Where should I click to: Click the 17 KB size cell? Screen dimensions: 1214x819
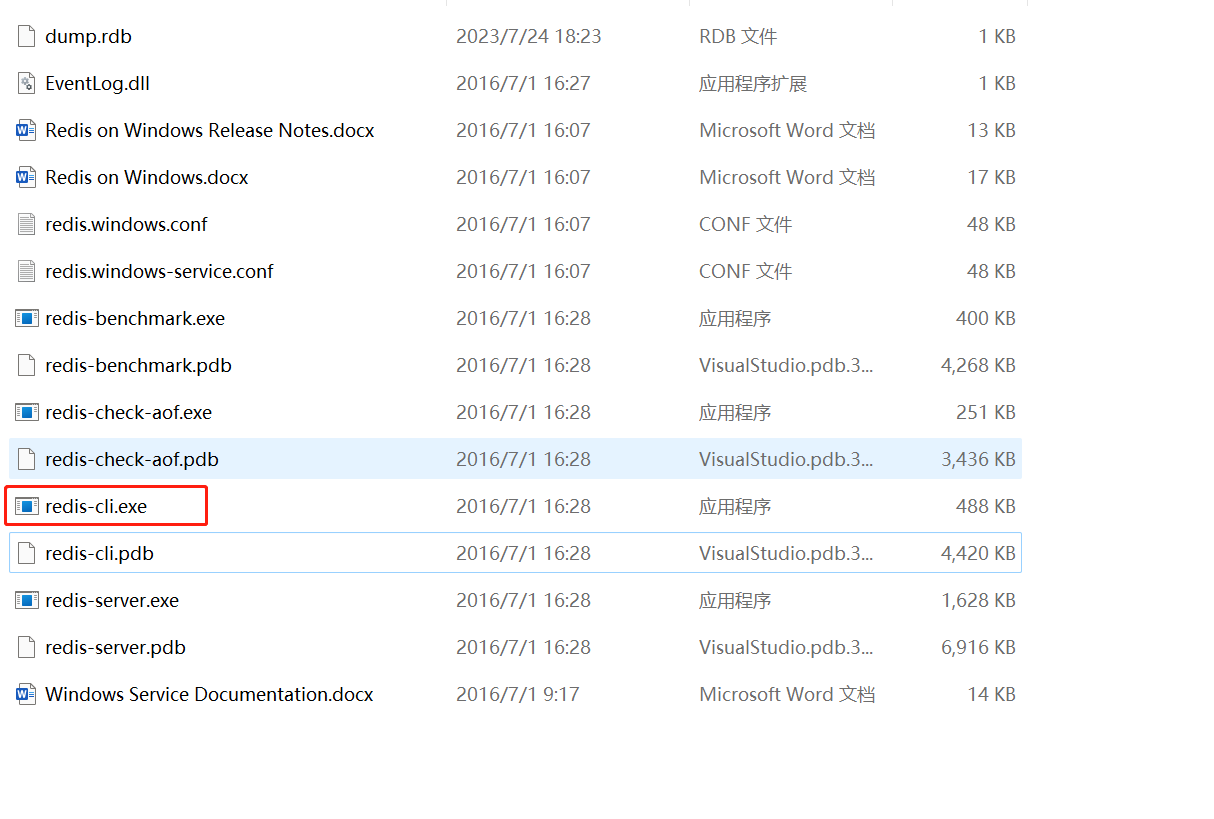point(991,177)
